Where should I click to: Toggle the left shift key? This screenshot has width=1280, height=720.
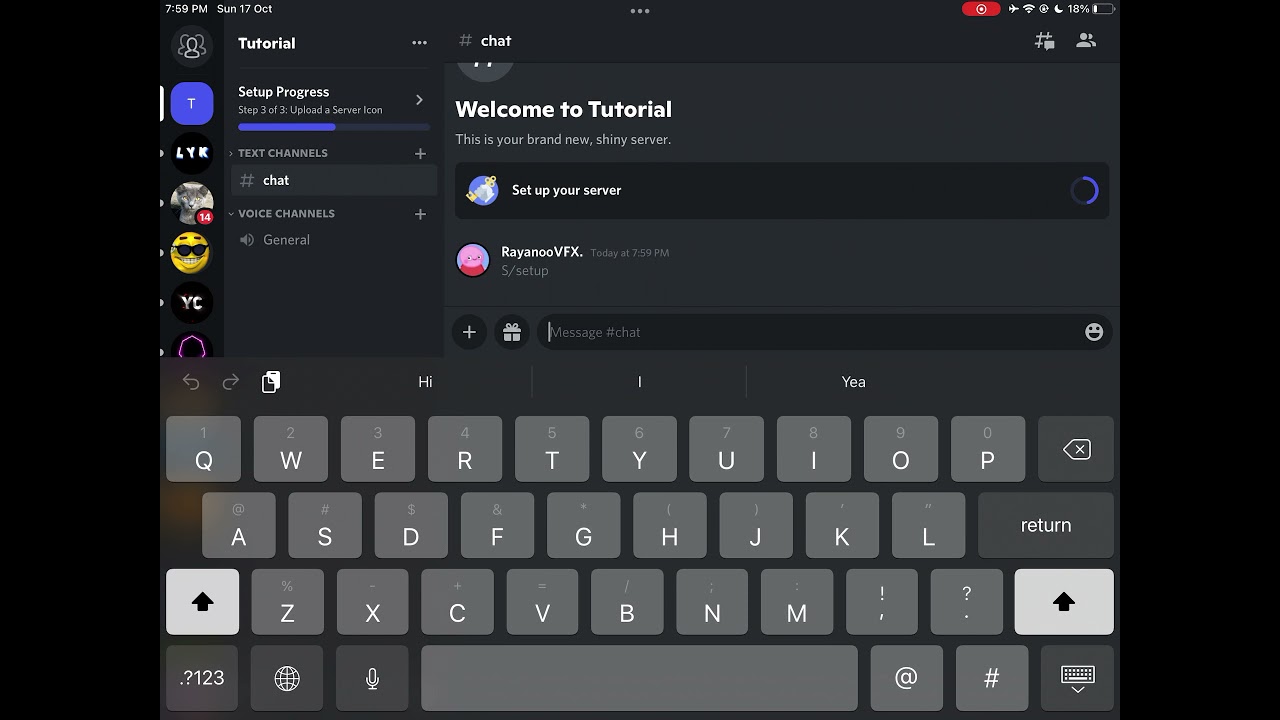click(202, 602)
